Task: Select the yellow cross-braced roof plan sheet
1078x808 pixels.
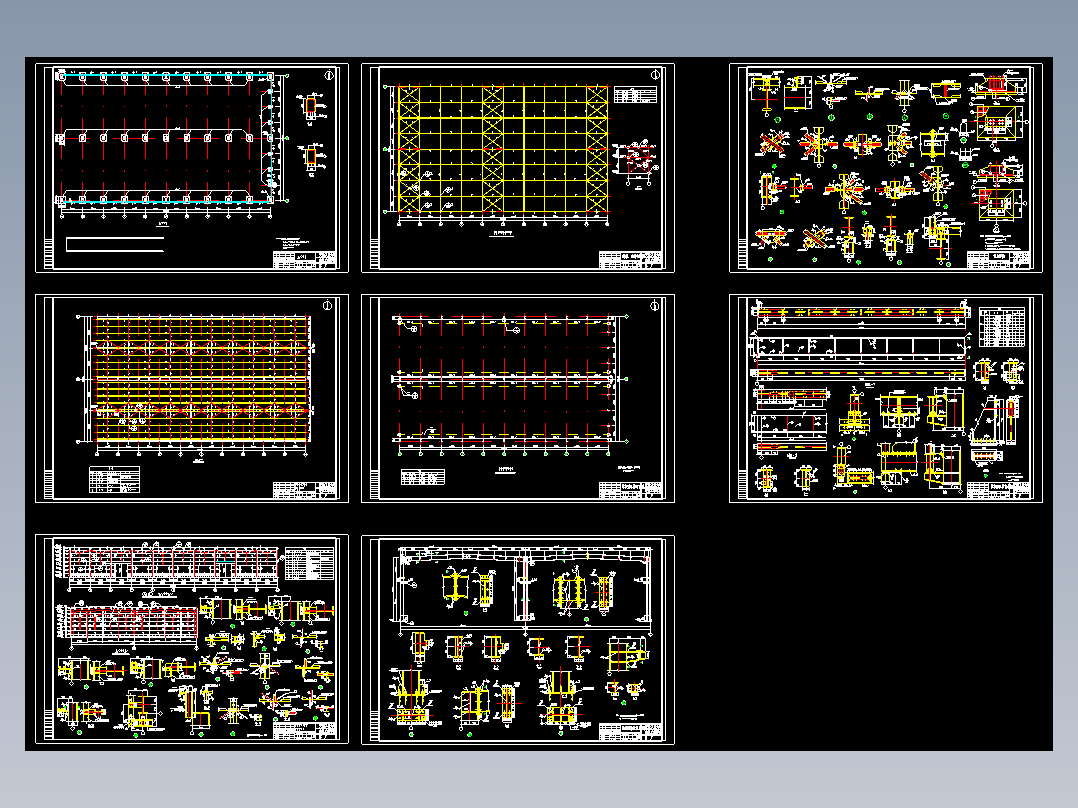Action: (x=518, y=168)
